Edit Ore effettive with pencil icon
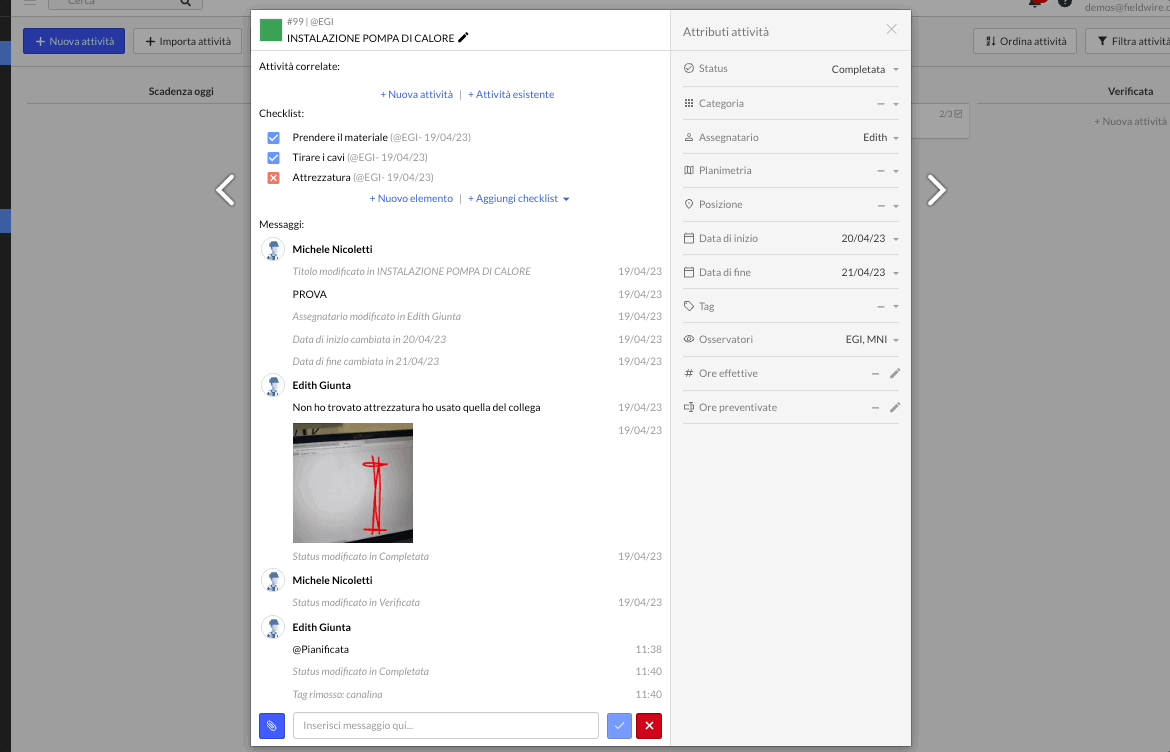This screenshot has width=1170, height=752. coord(895,373)
